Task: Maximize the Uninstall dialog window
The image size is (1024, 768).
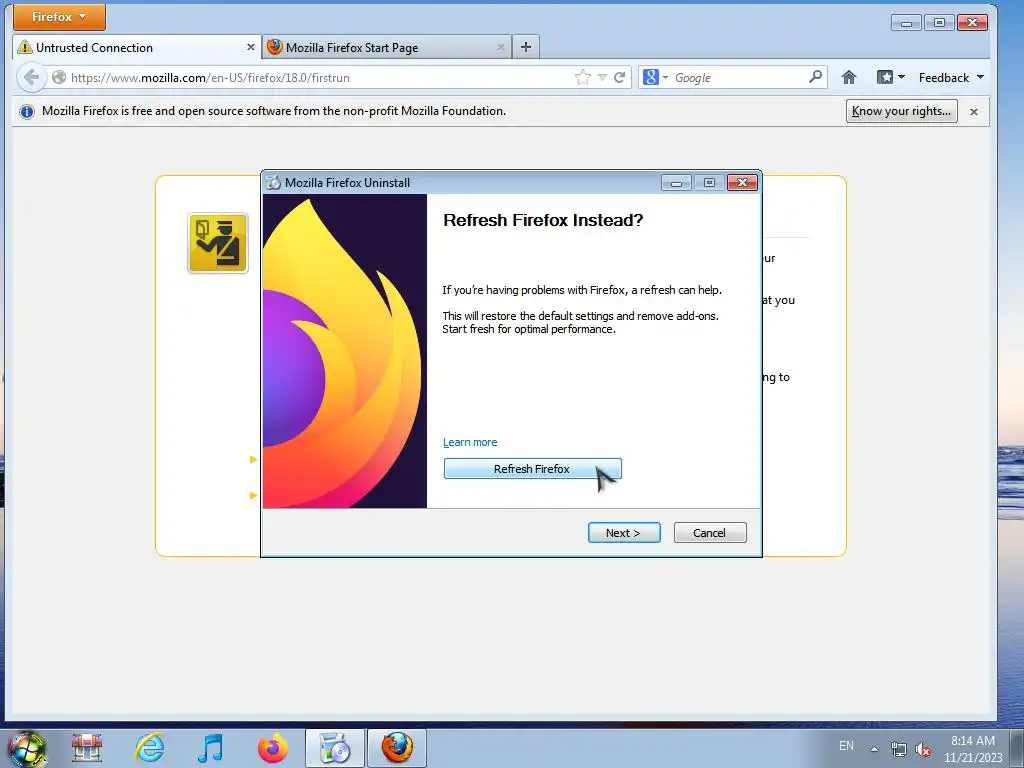Action: pos(709,183)
